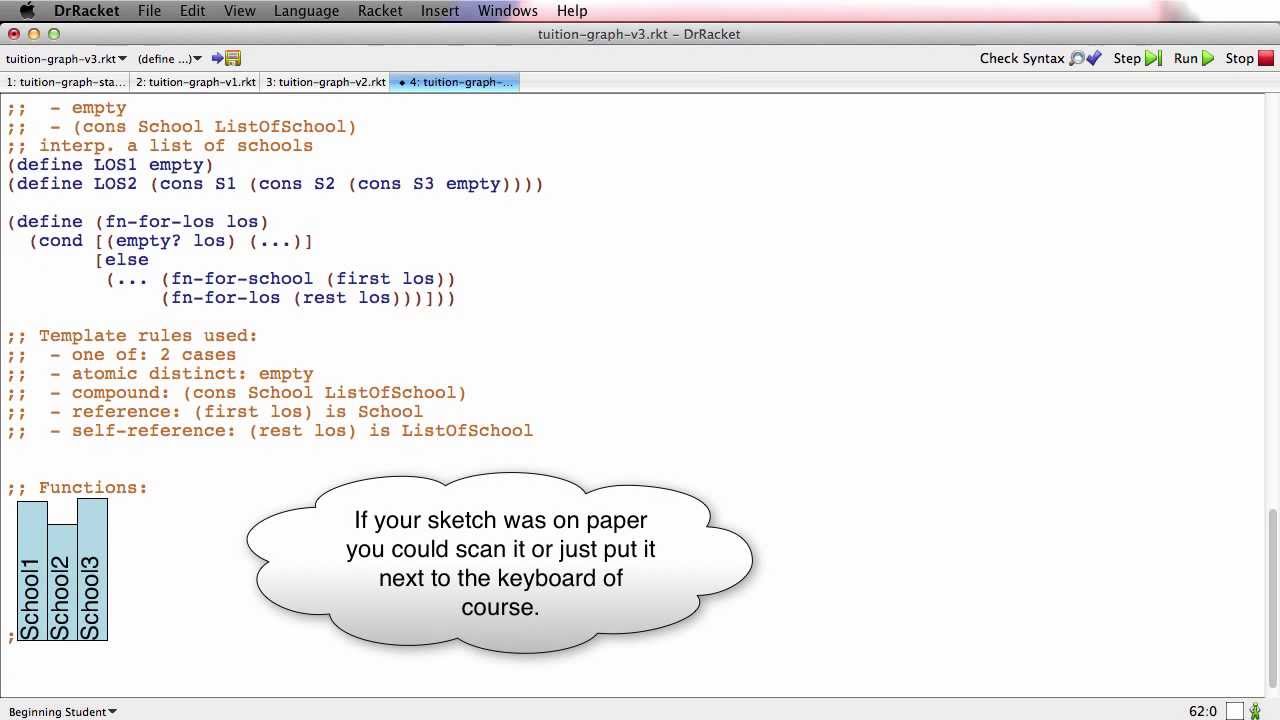Click the "(... (fn-for-school (first los))" line
1280x720 pixels.
pos(281,279)
